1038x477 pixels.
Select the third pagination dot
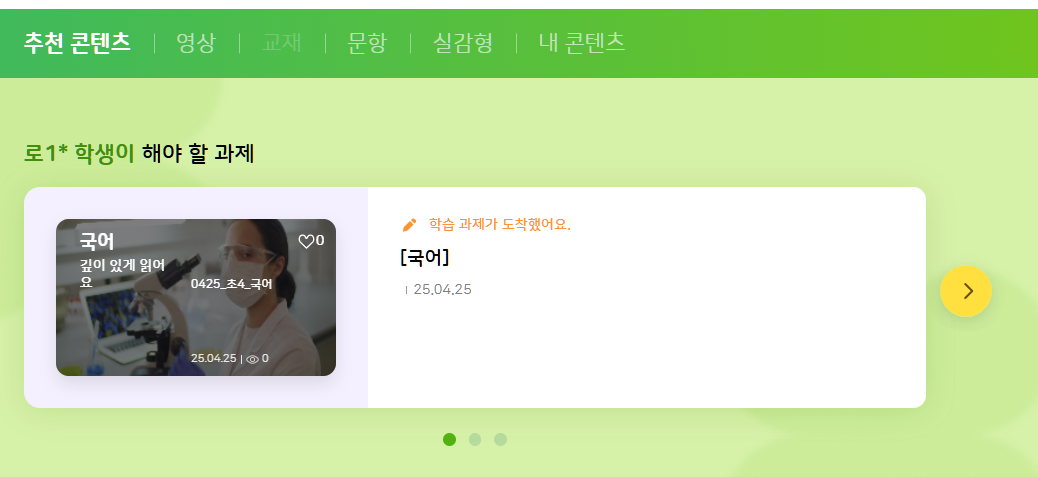500,439
